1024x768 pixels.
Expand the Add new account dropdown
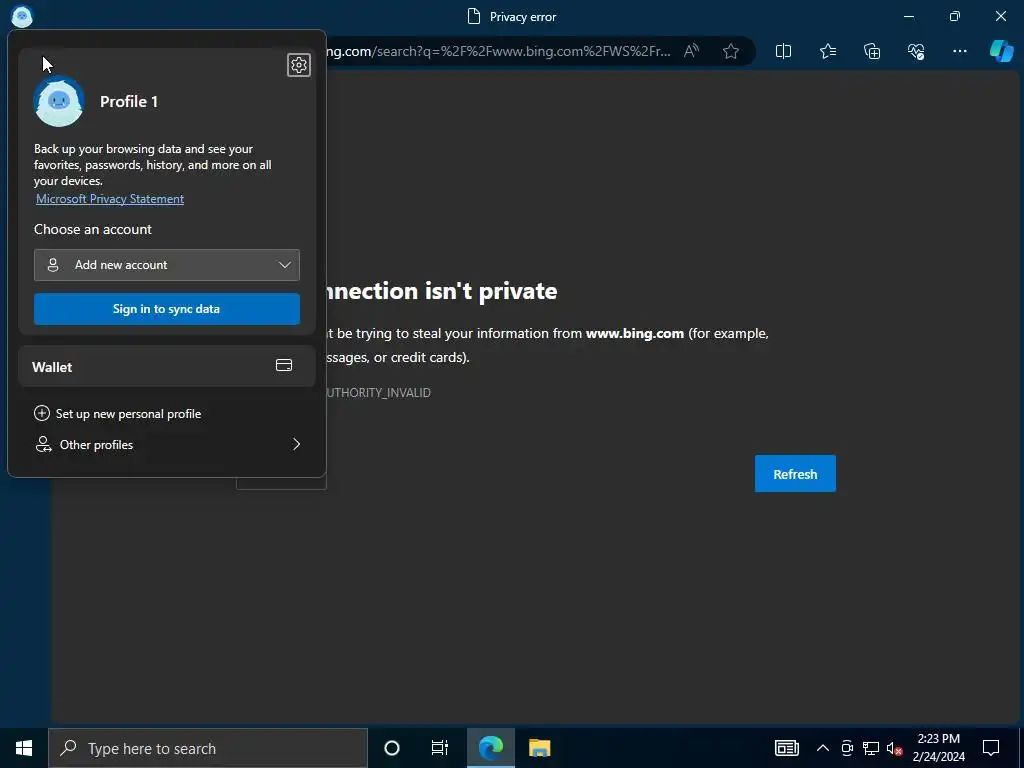point(167,264)
